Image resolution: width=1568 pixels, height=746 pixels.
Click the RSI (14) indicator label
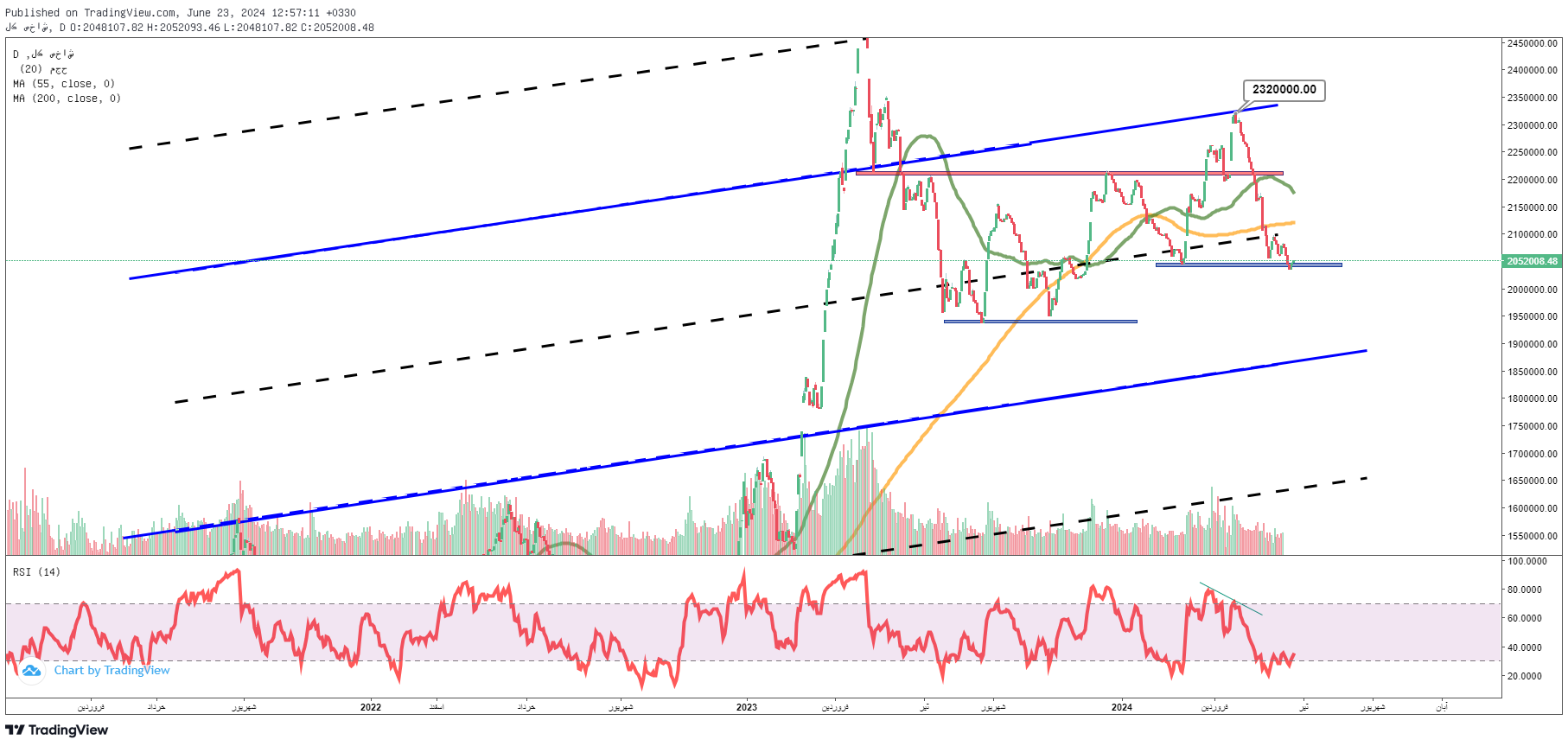coord(36,572)
